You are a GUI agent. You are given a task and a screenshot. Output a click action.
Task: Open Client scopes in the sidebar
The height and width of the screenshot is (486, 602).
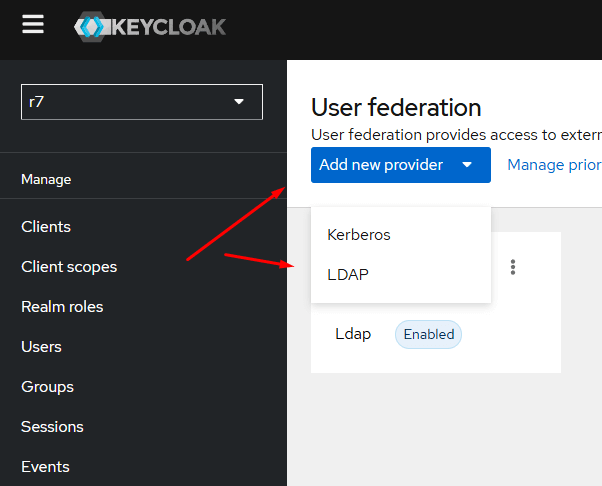pyautogui.click(x=69, y=267)
